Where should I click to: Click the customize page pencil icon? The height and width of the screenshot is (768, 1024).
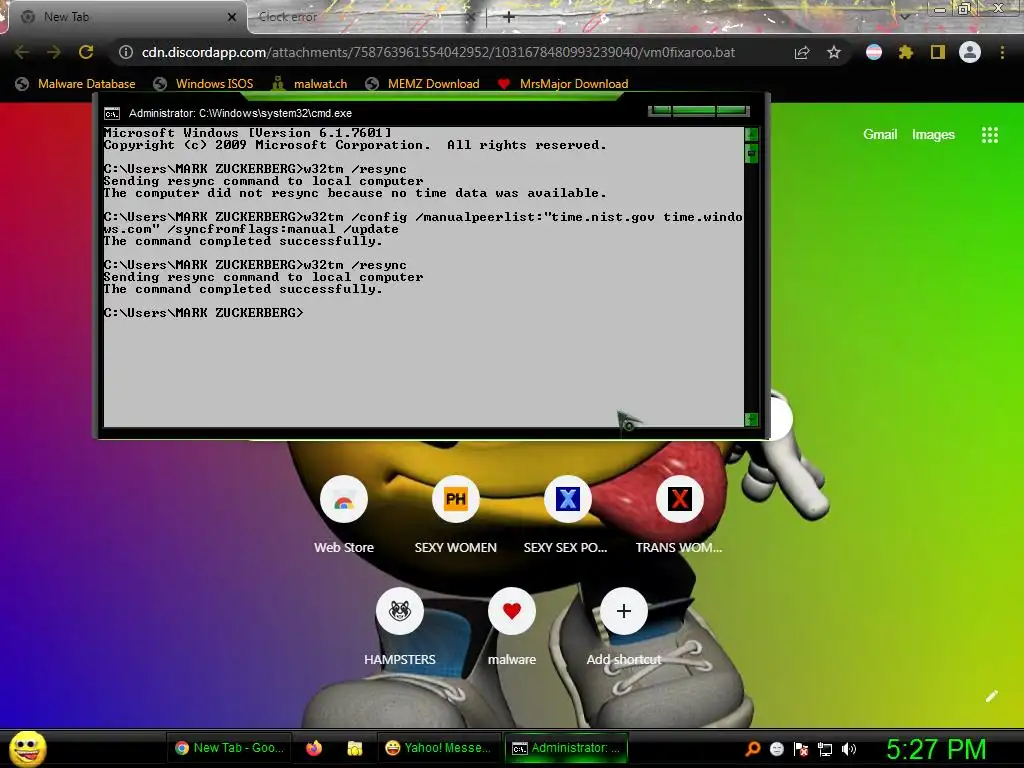click(x=991, y=696)
